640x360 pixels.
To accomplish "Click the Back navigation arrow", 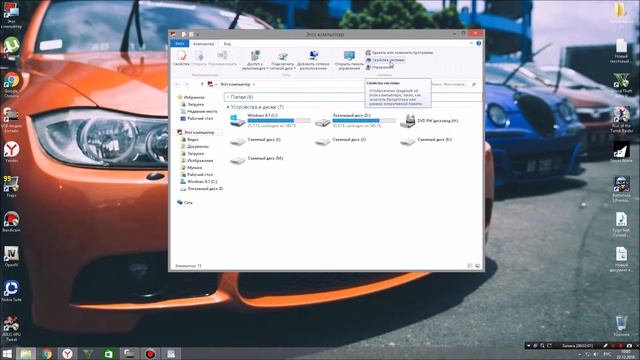I will (178, 84).
